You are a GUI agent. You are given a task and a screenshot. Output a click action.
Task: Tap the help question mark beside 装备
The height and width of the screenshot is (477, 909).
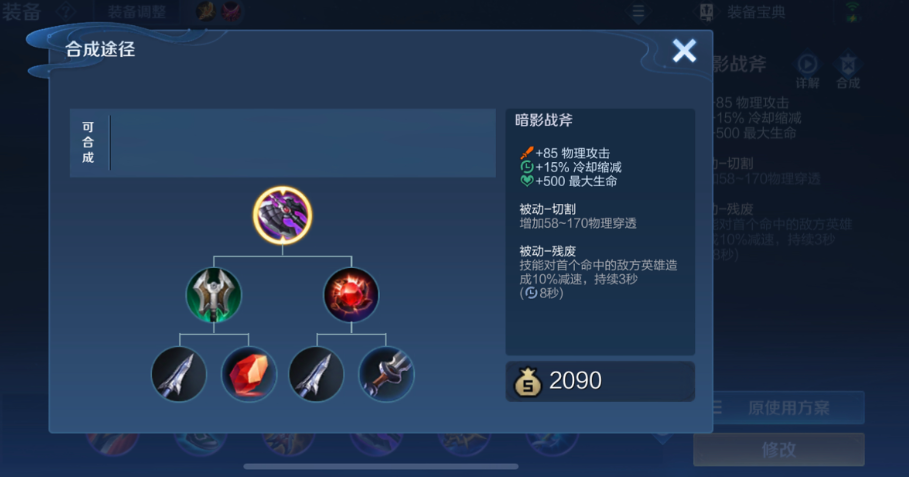(x=66, y=12)
